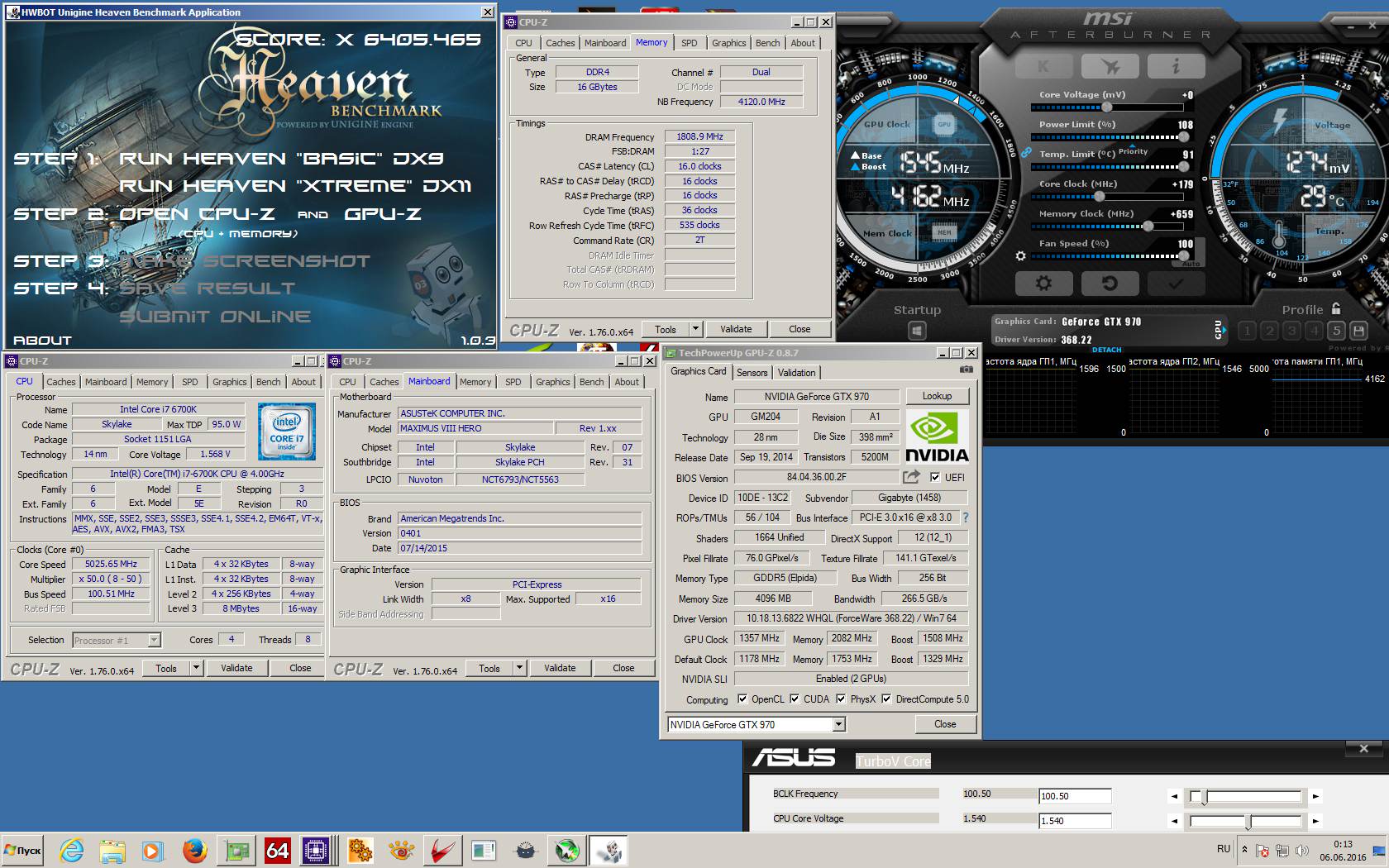Open Tools dropdown arrow in CPU tab CPU-Z window

click(x=197, y=668)
